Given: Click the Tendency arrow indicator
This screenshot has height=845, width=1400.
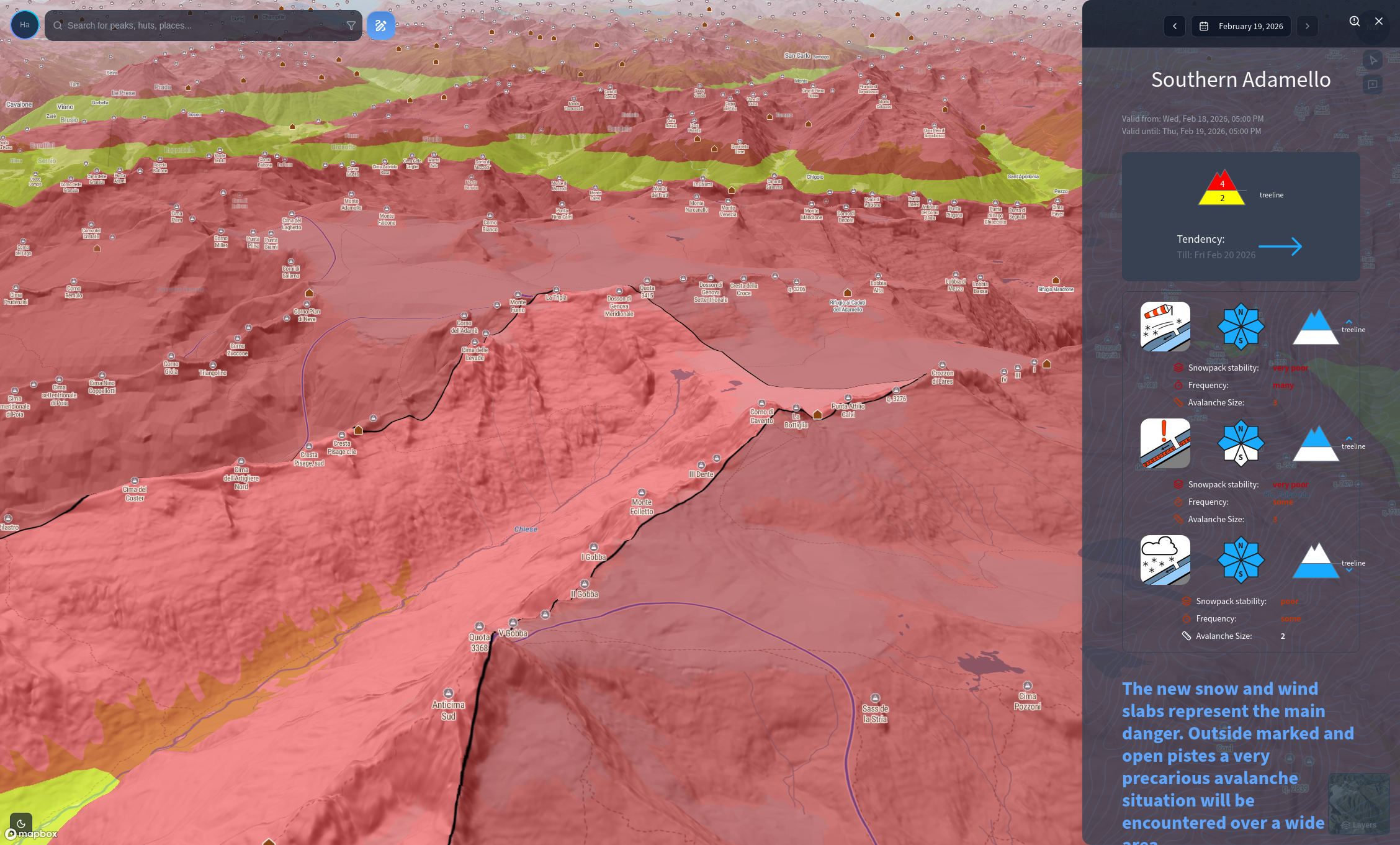Looking at the screenshot, I should (1280, 246).
